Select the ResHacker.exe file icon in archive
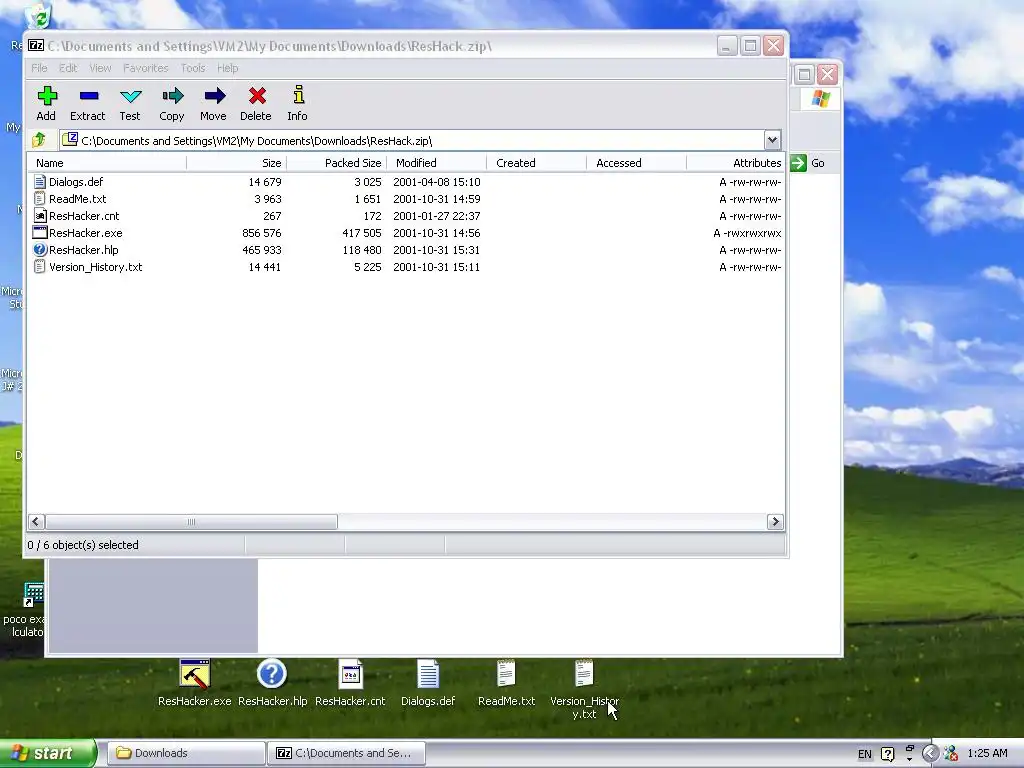 tap(40, 232)
